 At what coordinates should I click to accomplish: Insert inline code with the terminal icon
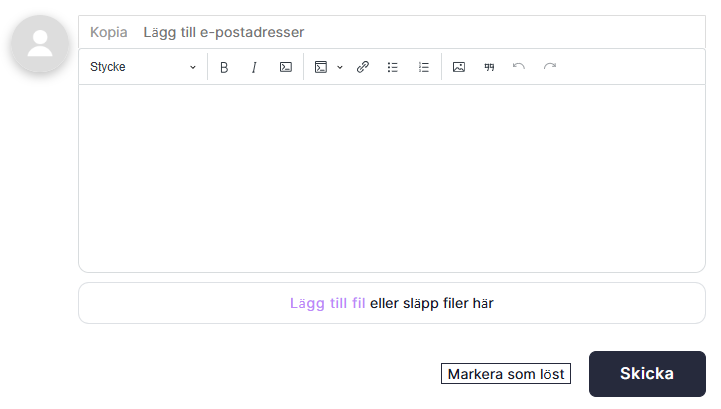pos(286,67)
